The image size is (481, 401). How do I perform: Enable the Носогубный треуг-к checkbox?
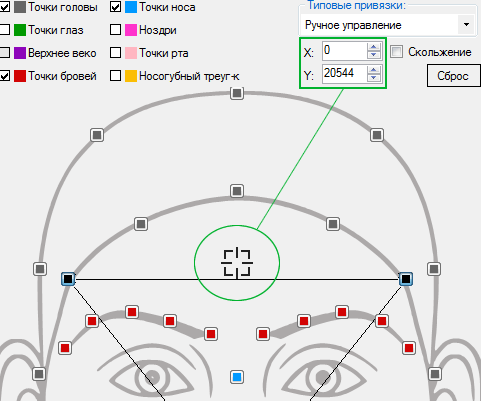point(115,76)
